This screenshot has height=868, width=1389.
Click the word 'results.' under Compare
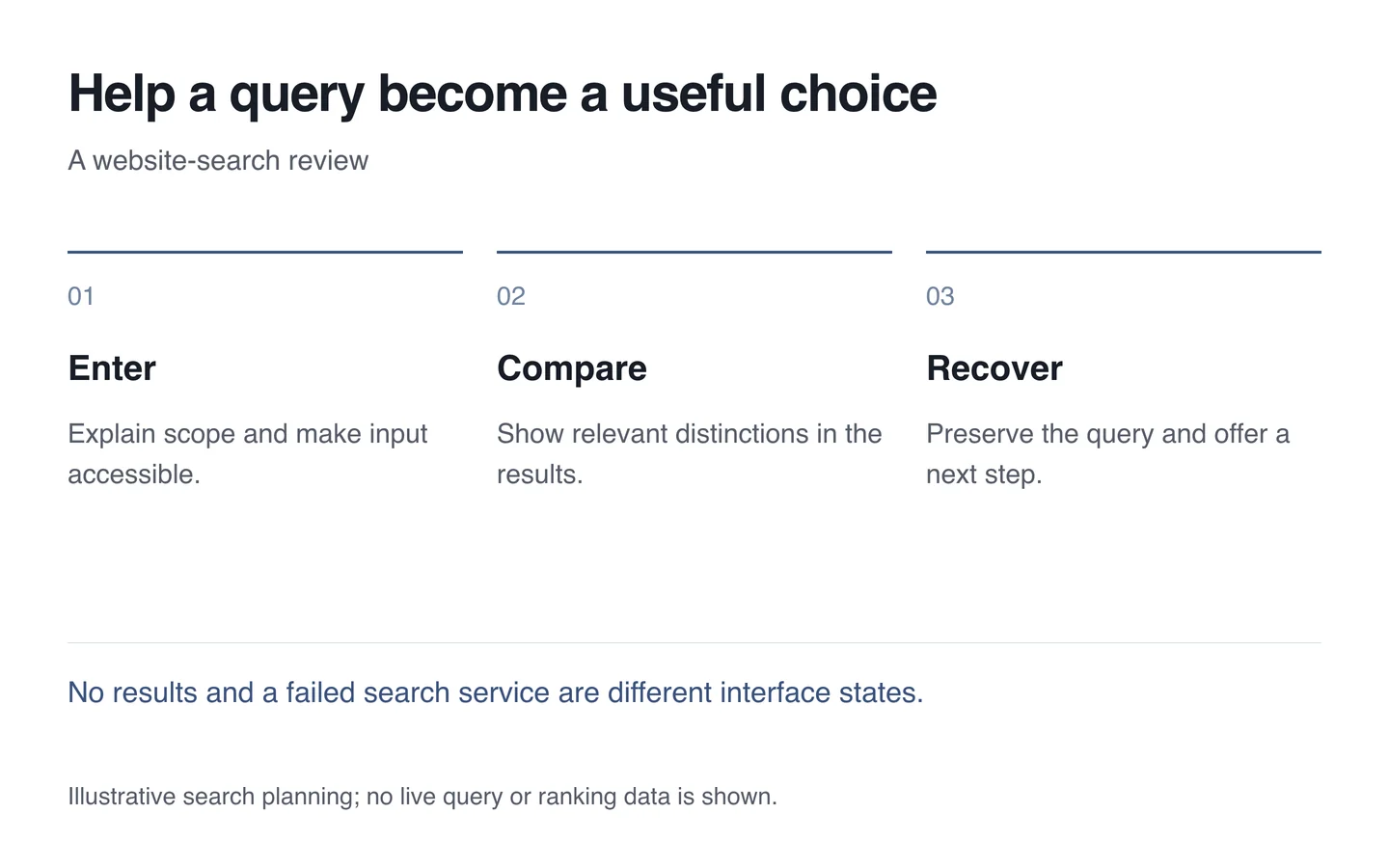tap(540, 475)
